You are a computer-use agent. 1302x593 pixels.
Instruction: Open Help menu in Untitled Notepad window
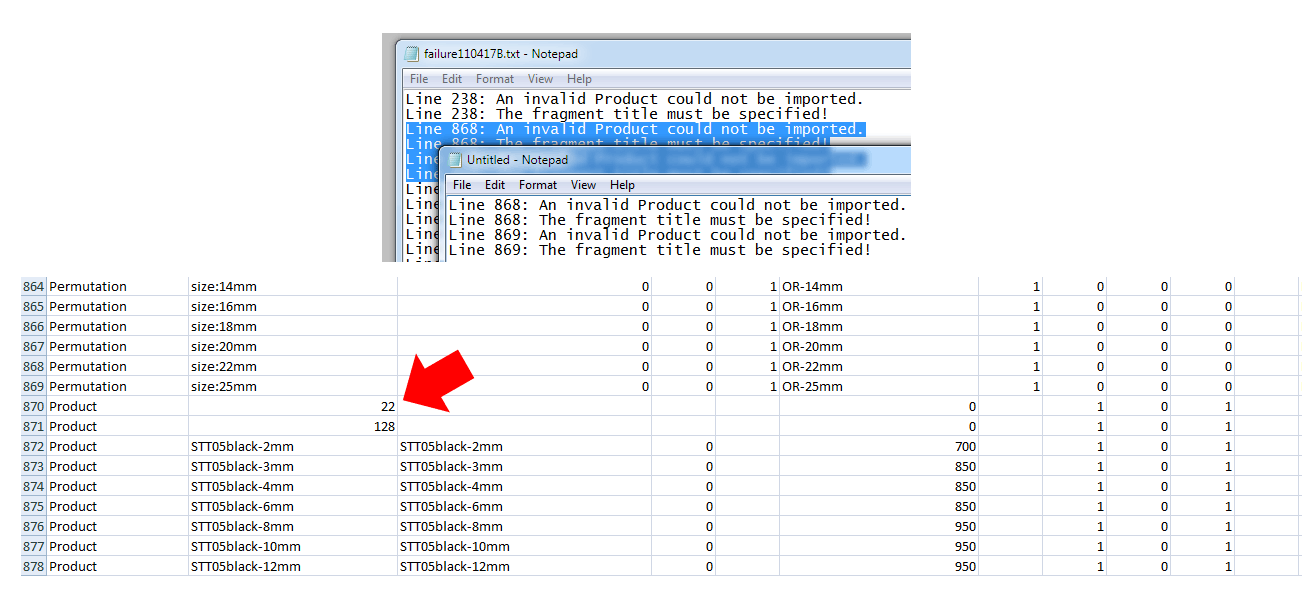coord(622,185)
